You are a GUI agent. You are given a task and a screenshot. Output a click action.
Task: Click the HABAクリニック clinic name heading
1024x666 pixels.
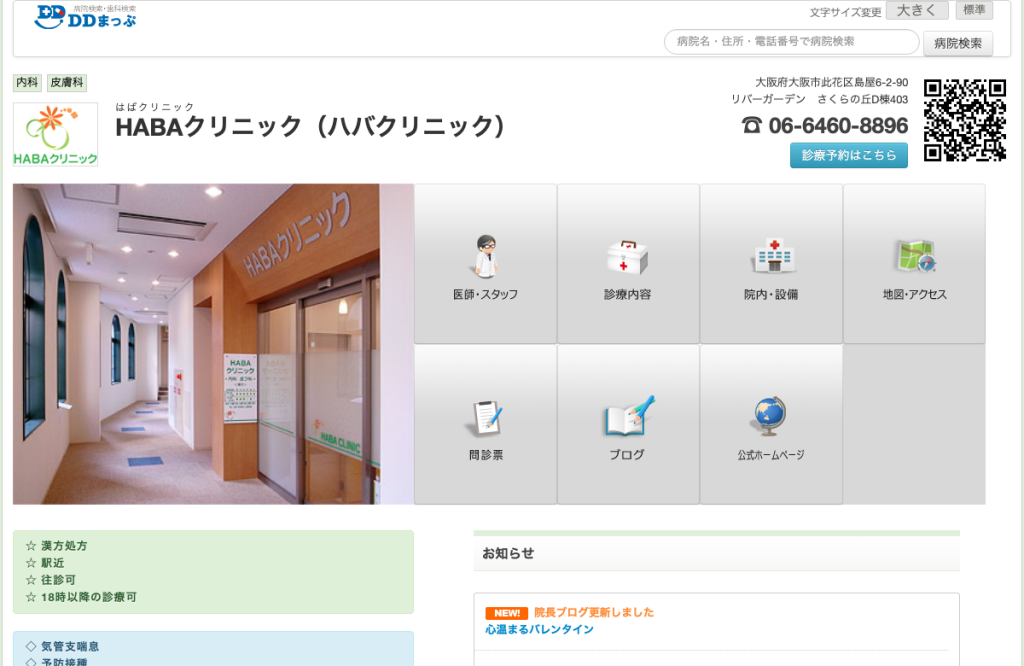311,126
